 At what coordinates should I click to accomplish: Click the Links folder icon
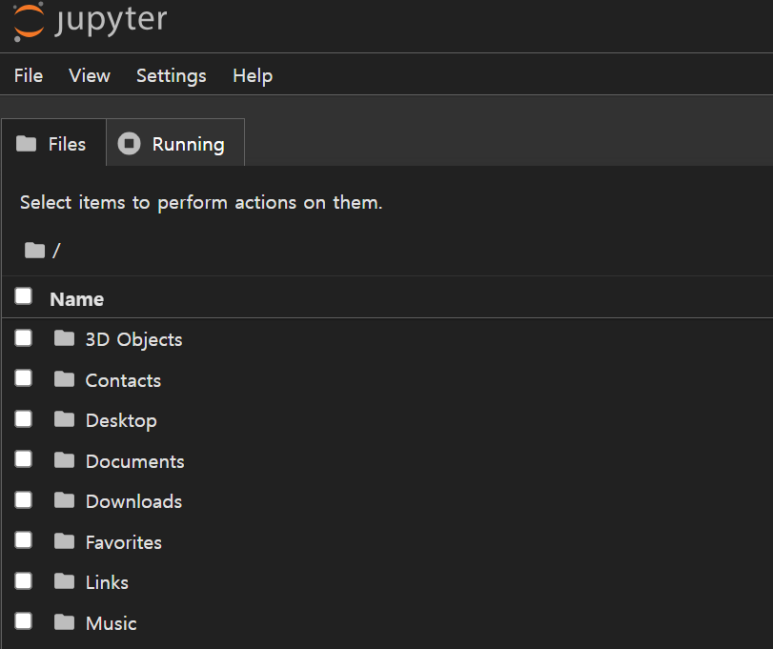point(64,581)
